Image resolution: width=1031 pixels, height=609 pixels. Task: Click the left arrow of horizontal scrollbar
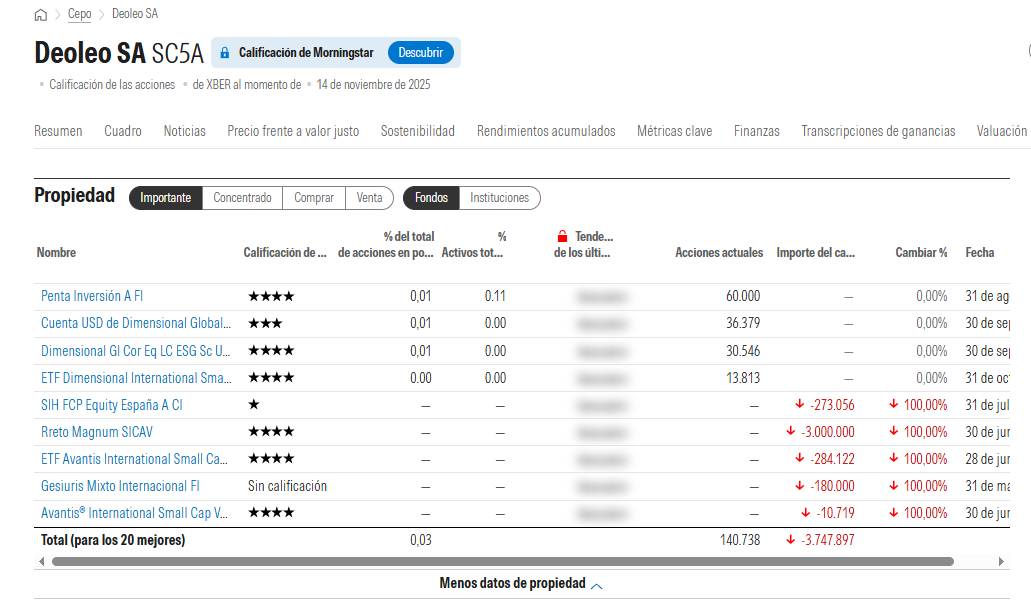tap(42, 562)
